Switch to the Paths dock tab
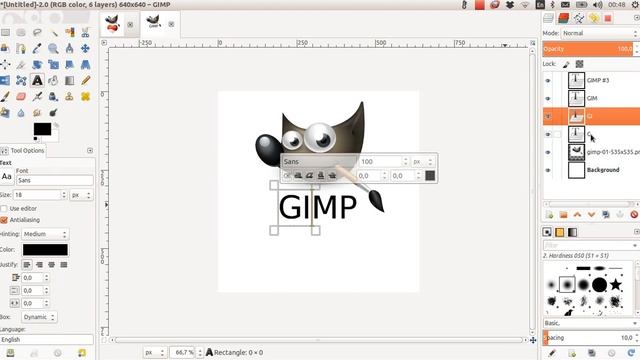Image resolution: width=640 pixels, height=360 pixels. pos(578,18)
